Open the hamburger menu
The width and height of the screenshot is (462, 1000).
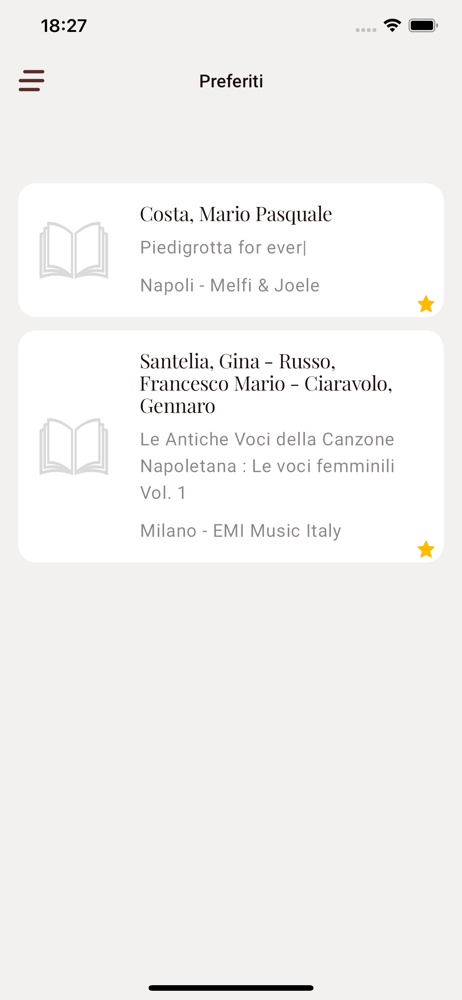(x=31, y=81)
